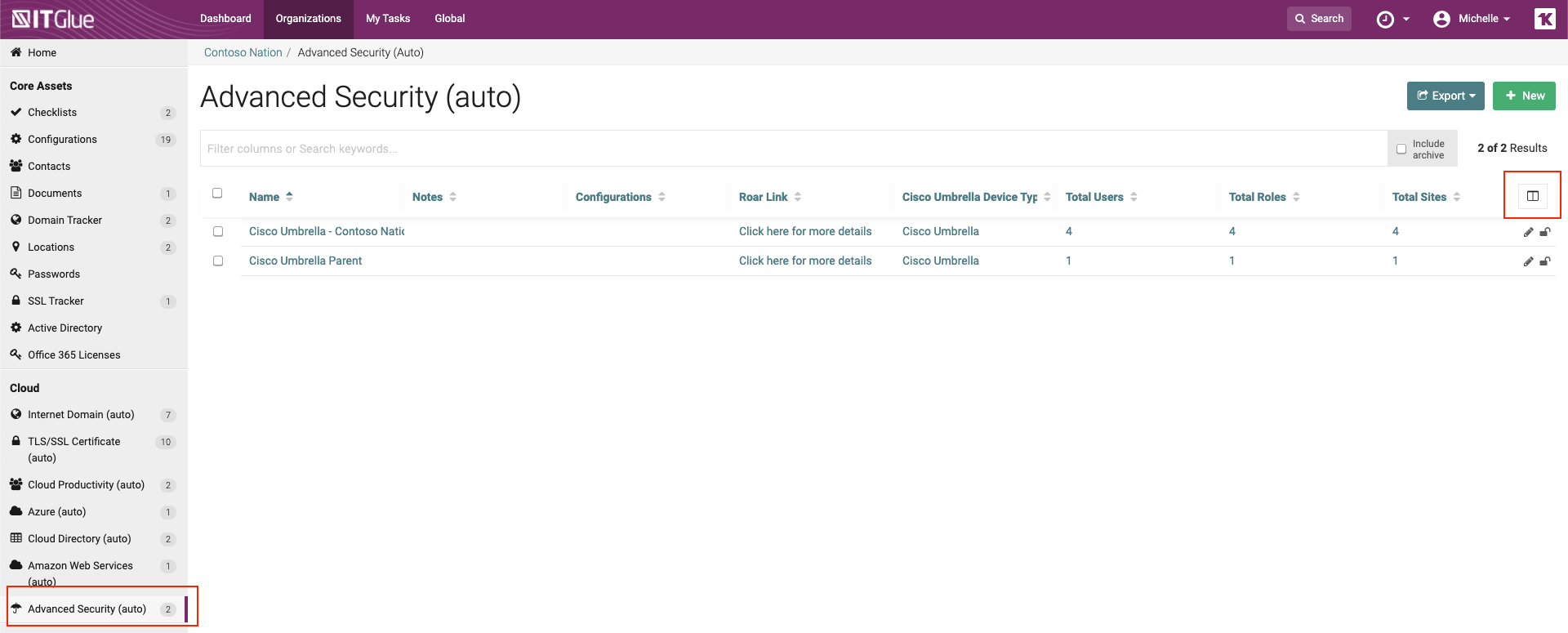
Task: Click the green New button
Action: (1524, 96)
